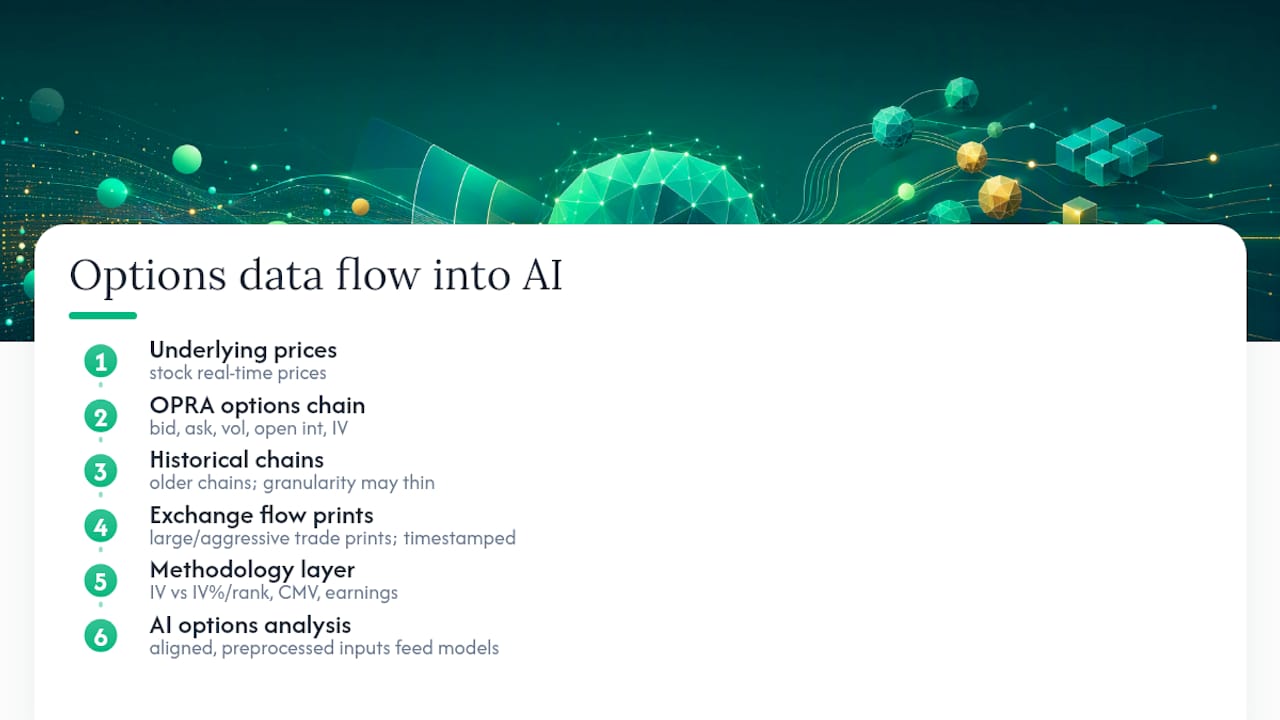
Task: Click the large/aggressive trade prints subtitle
Action: click(x=333, y=538)
